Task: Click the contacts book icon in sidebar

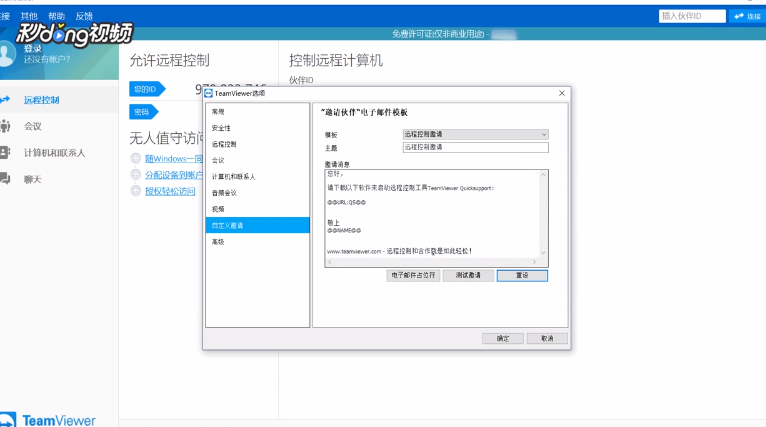Action: coord(5,152)
